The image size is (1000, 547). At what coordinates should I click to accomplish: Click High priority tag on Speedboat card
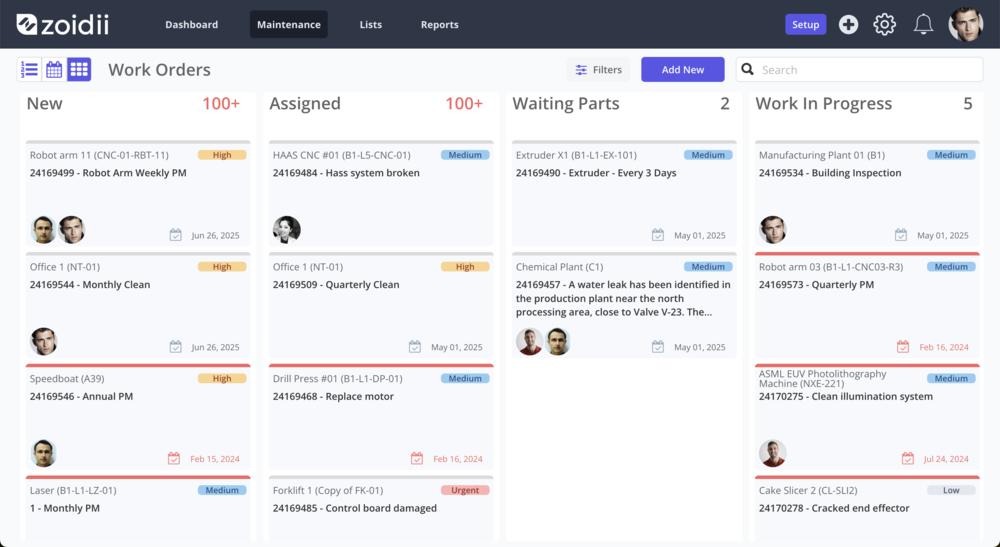[222, 378]
